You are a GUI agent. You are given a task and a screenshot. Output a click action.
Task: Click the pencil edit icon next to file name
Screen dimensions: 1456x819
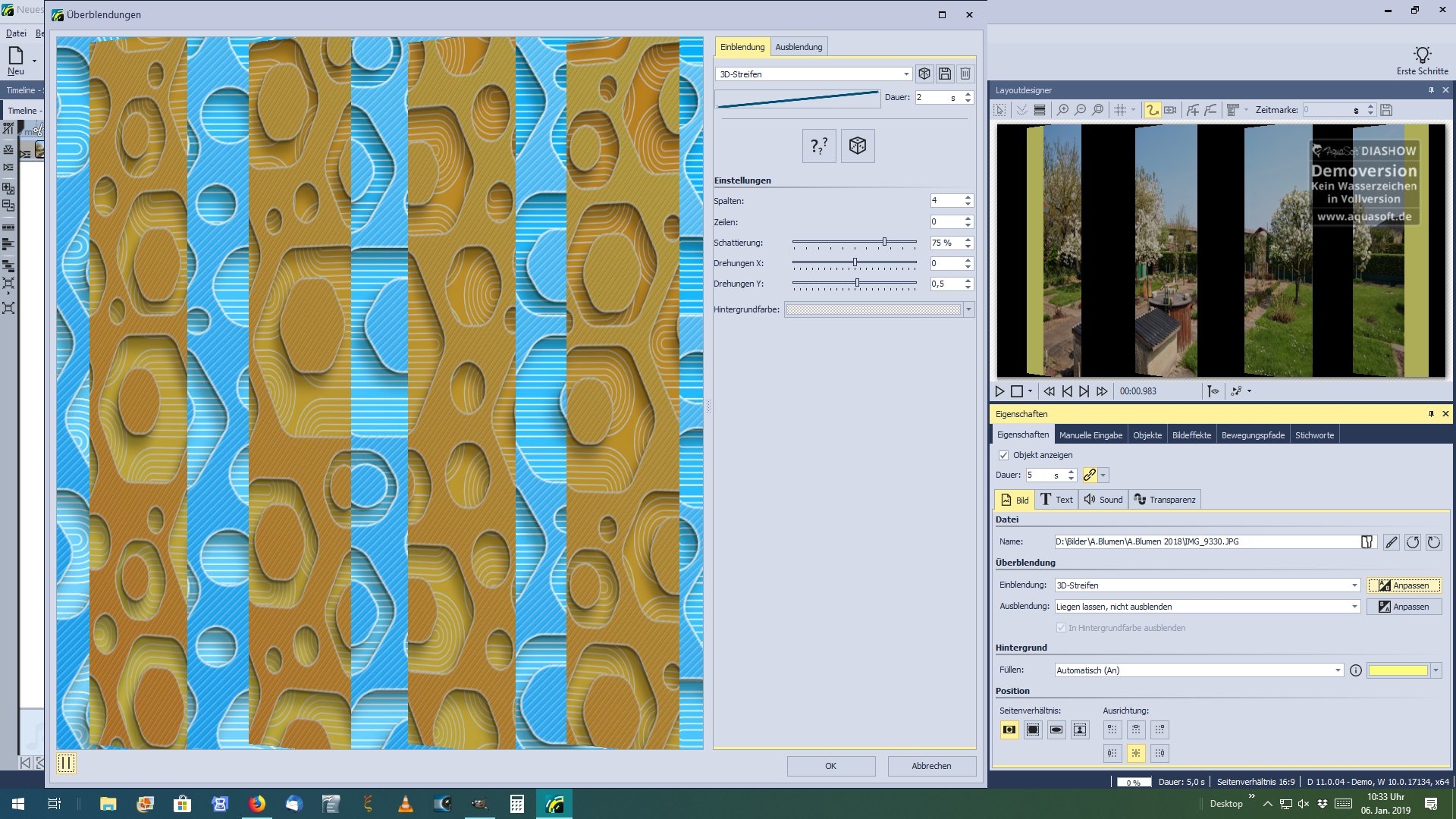click(x=1391, y=542)
